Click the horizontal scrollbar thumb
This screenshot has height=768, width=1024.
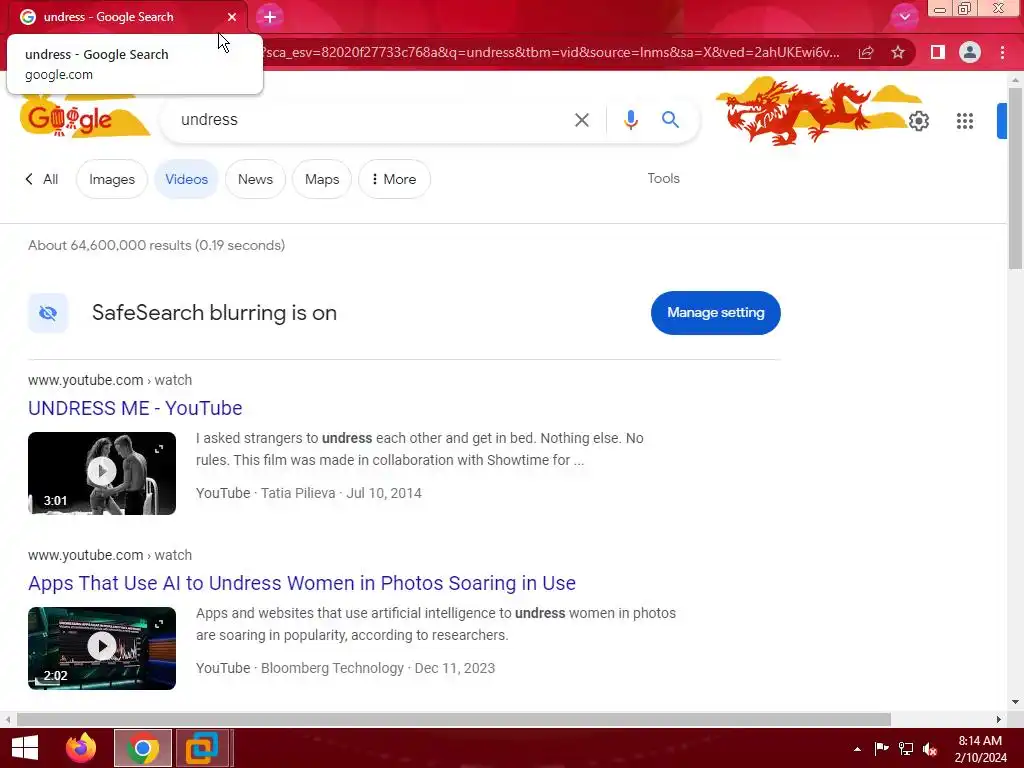(453, 719)
